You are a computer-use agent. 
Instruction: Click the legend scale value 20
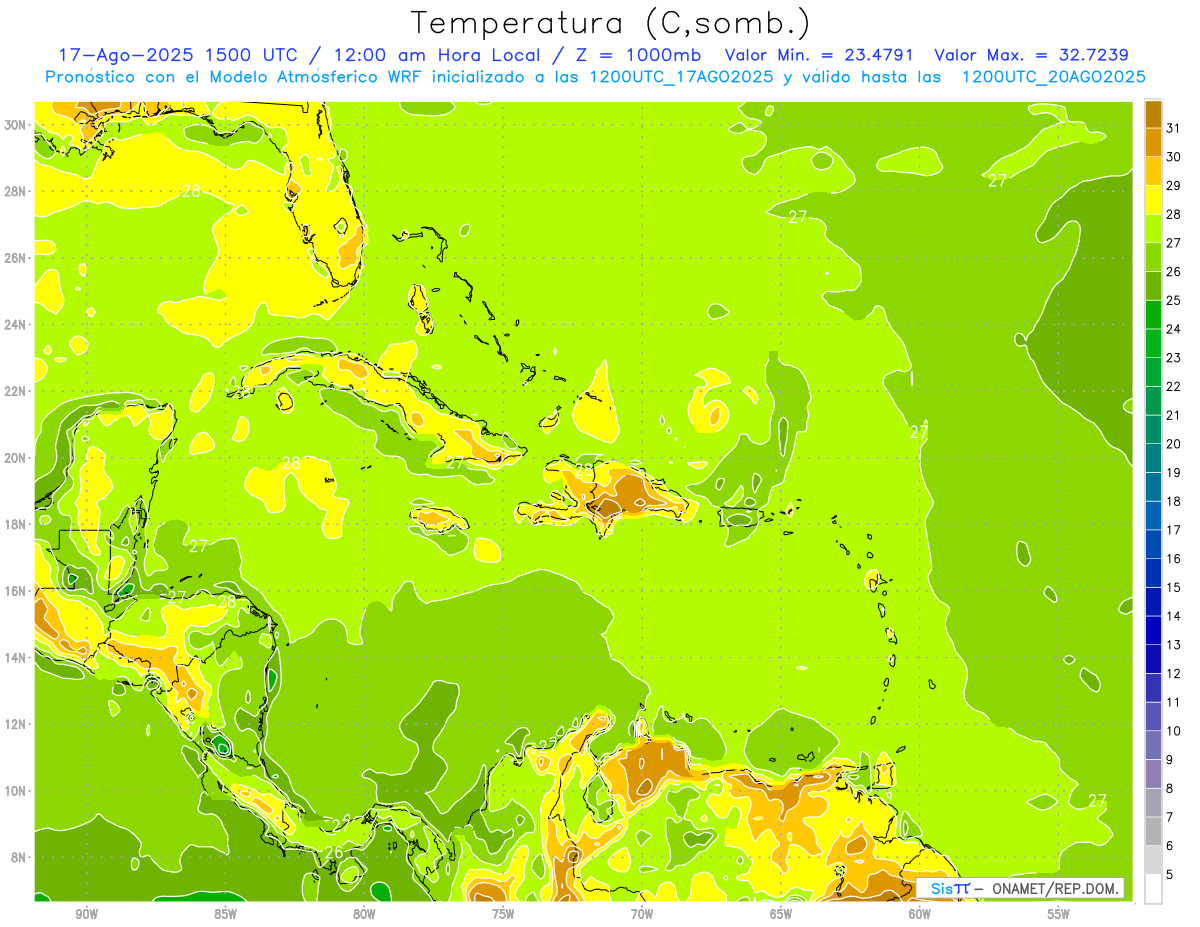[1174, 443]
